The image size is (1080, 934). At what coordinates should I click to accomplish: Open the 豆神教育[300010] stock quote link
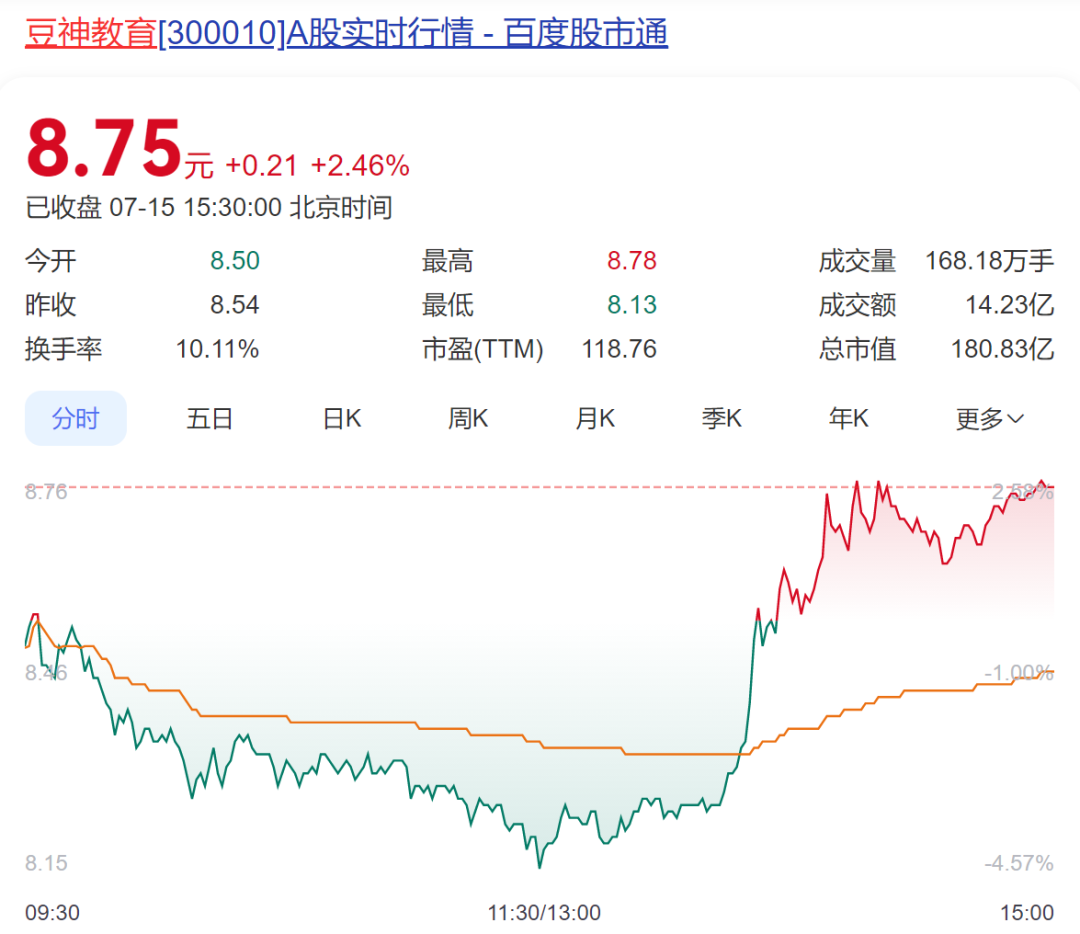click(x=346, y=33)
